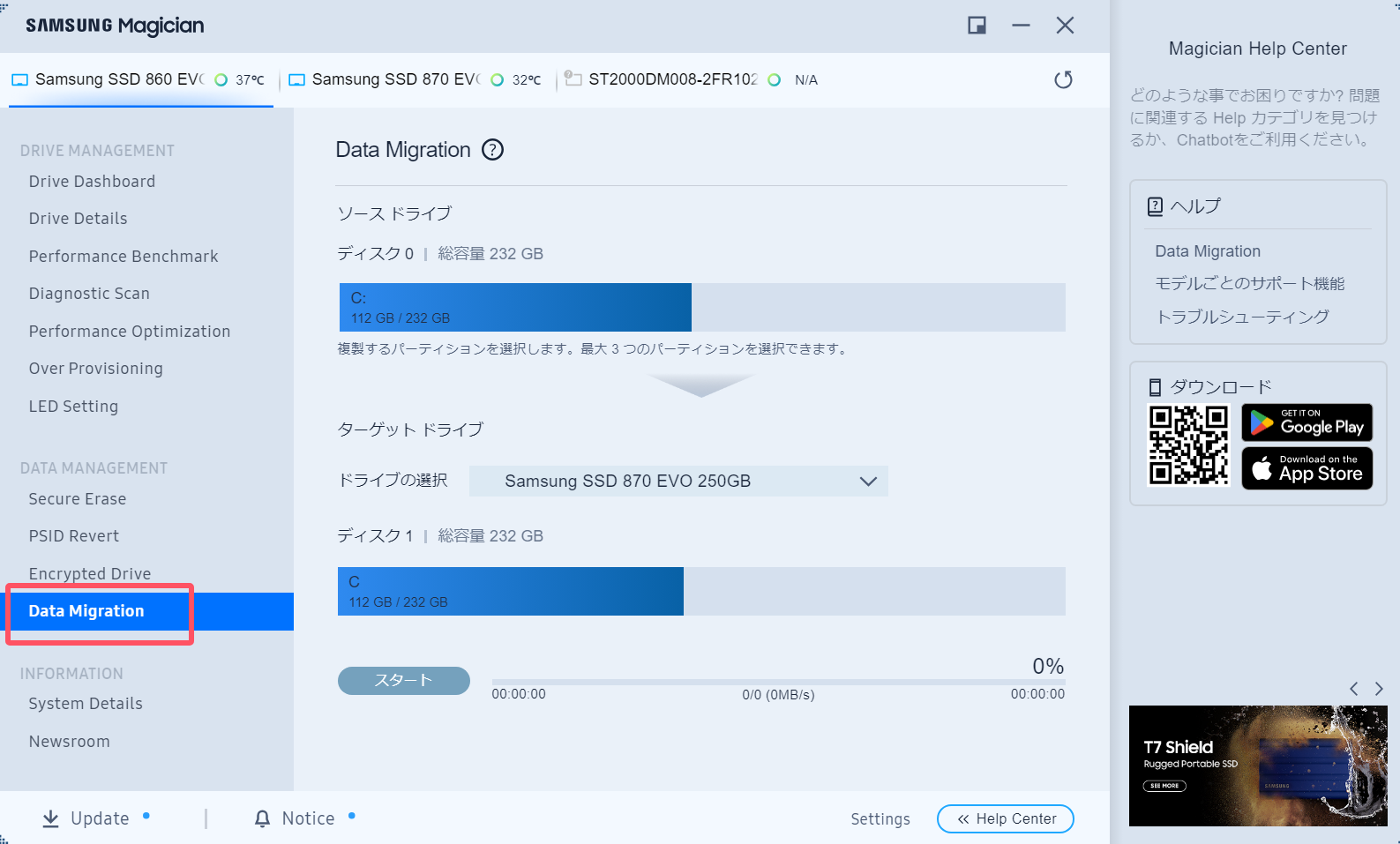Image resolution: width=1400 pixels, height=844 pixels.
Task: Switch to Samsung SSD 870 EVO tab
Action: point(415,79)
